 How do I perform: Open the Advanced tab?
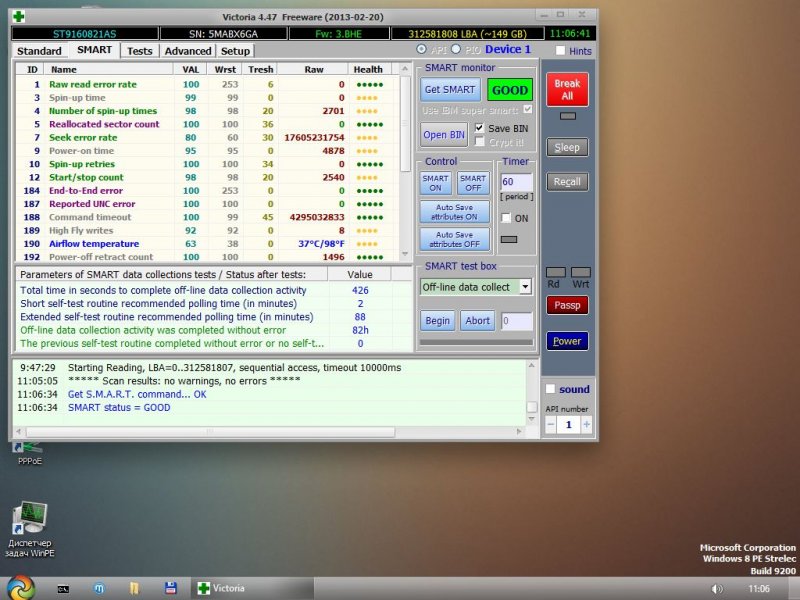click(188, 51)
